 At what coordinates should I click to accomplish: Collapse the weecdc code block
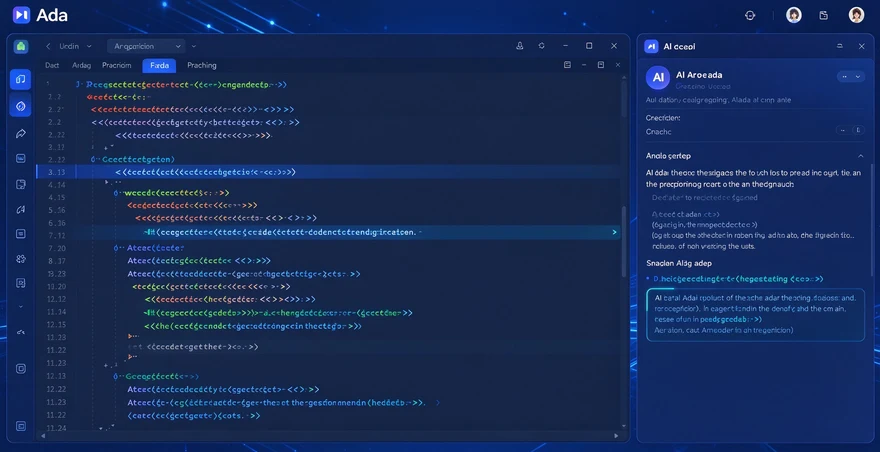point(117,193)
